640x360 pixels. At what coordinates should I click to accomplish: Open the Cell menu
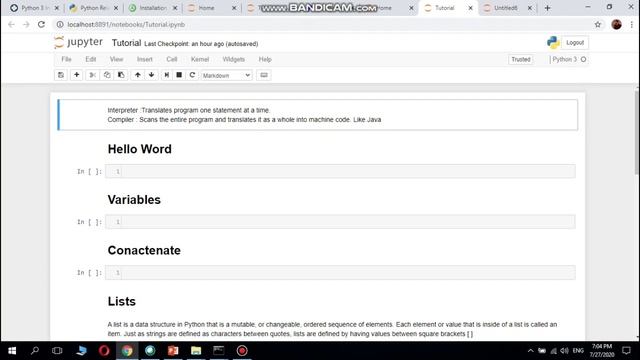tap(172, 59)
